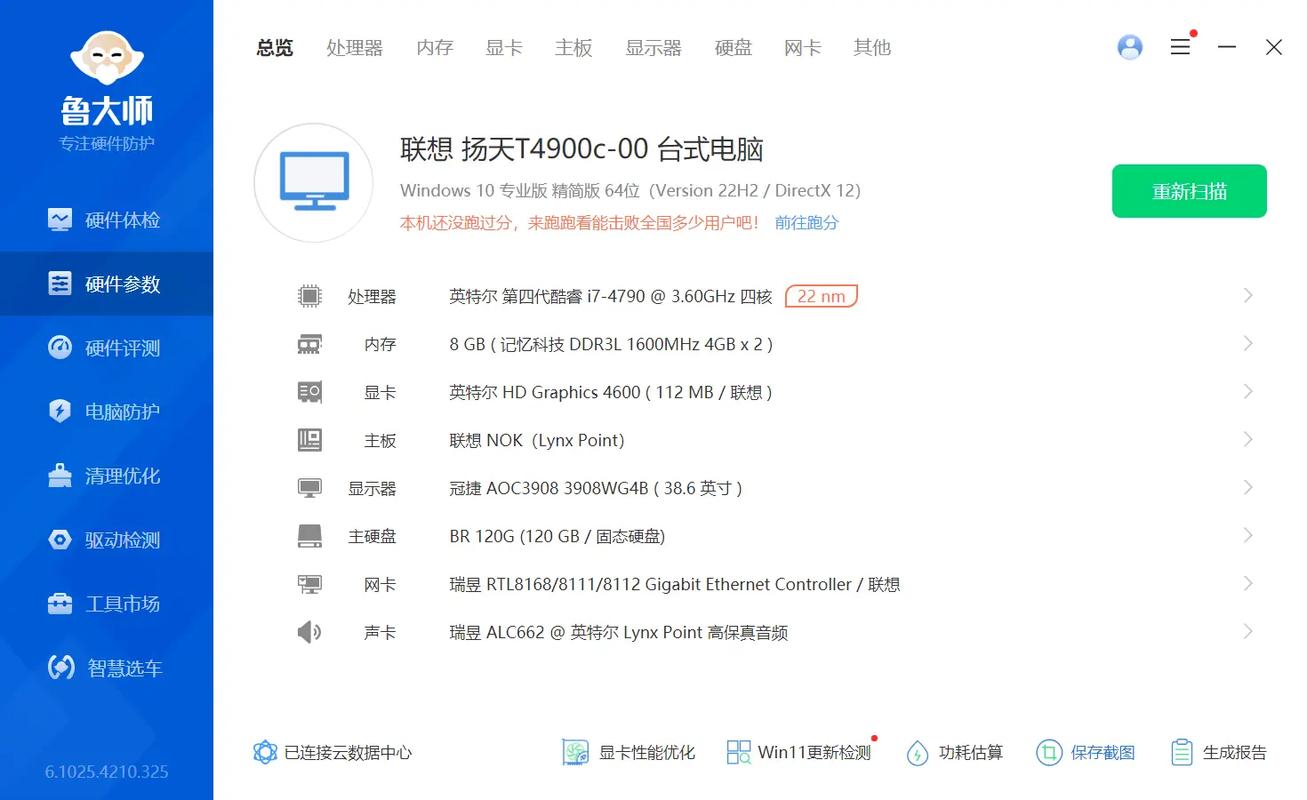1307x800 pixels.
Task: Use 保存截图 to capture the screen
Action: click(1085, 752)
